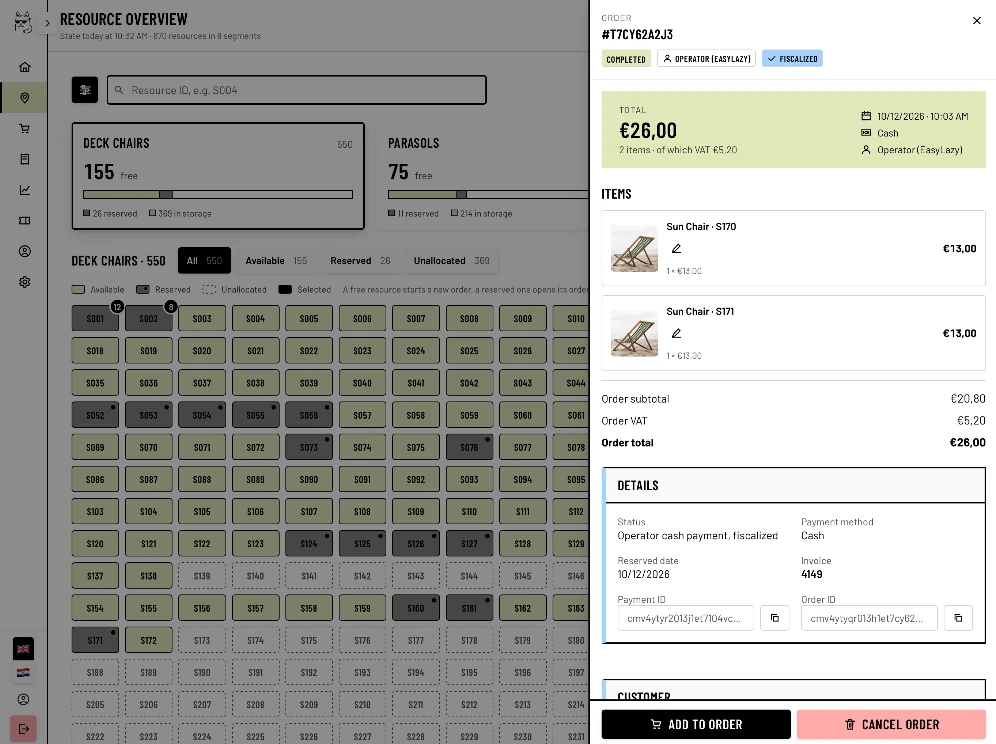
Task: Click the red logout icon
Action: click(x=24, y=729)
